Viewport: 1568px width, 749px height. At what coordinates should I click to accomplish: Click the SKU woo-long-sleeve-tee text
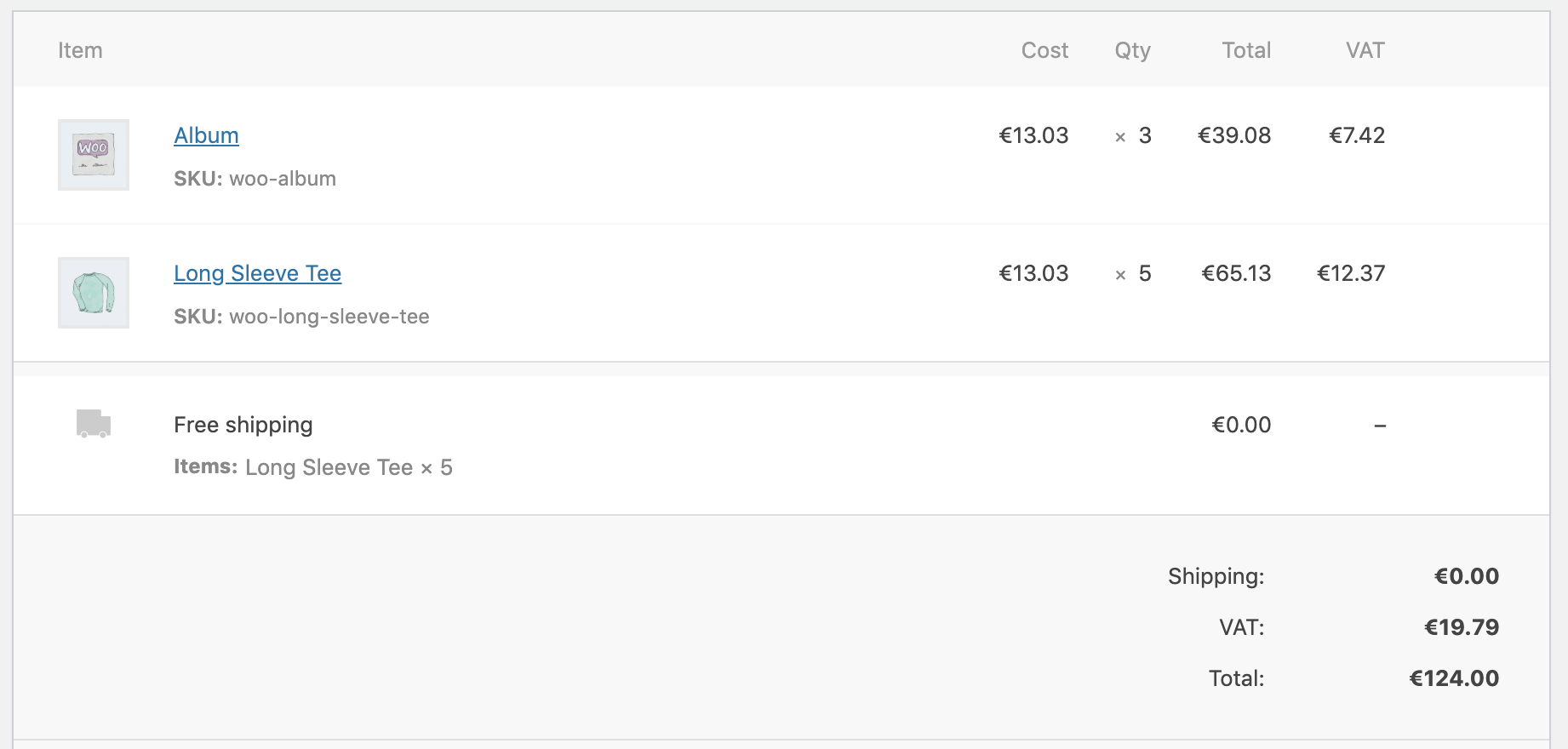(301, 317)
